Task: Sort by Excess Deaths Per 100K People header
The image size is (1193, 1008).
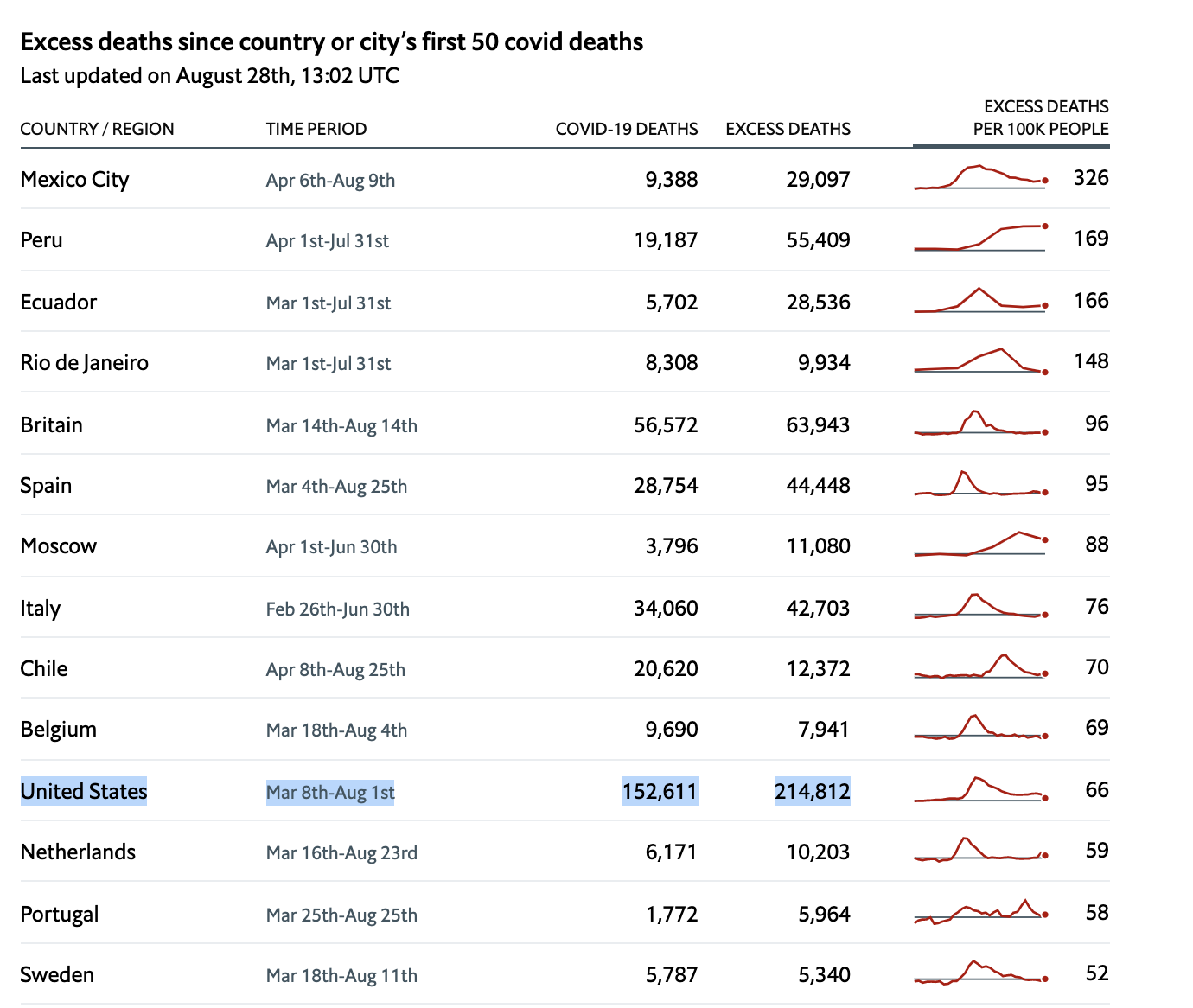Action: (1040, 118)
